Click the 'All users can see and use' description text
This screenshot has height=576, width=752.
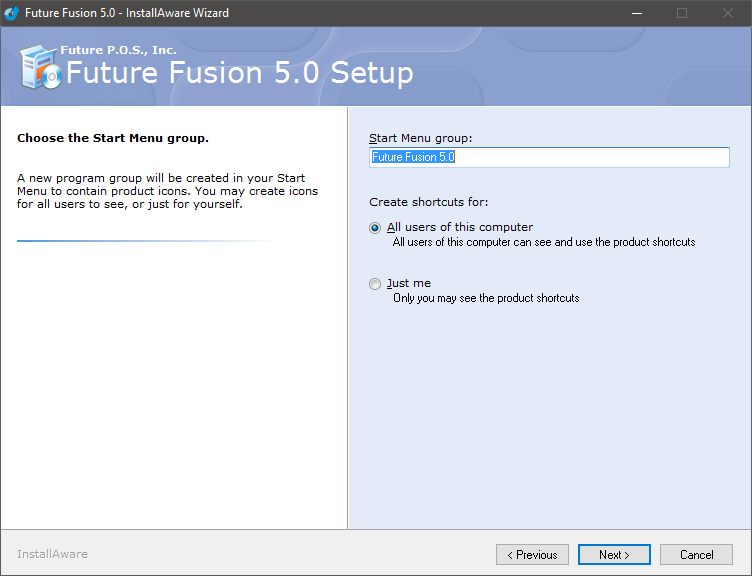pyautogui.click(x=544, y=242)
